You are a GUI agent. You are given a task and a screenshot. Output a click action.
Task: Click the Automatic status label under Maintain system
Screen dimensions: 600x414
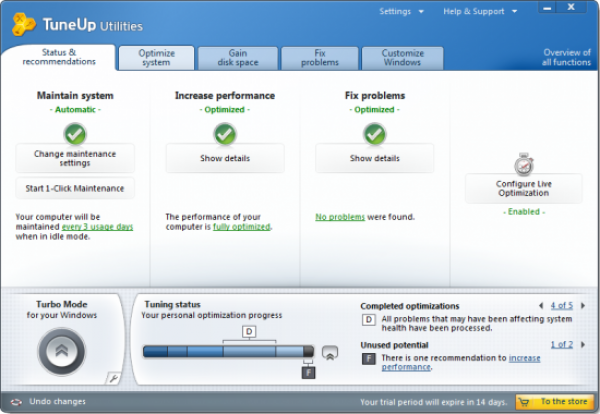click(x=75, y=110)
